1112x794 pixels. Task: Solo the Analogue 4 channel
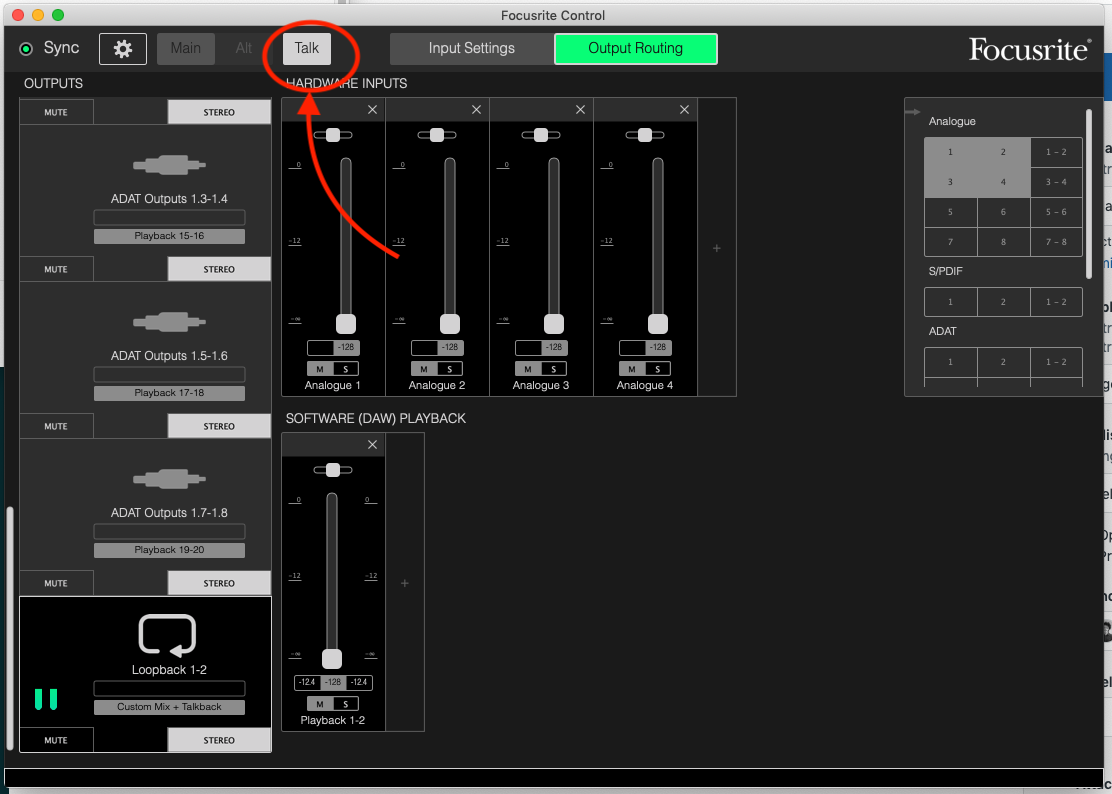(x=657, y=369)
